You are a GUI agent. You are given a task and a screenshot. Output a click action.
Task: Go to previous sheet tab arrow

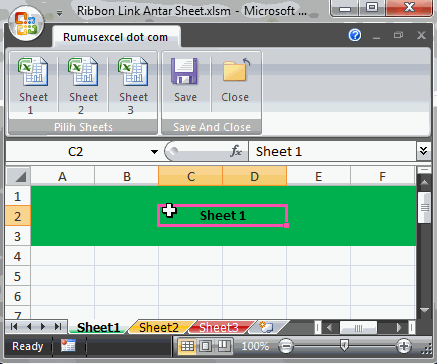click(x=29, y=326)
